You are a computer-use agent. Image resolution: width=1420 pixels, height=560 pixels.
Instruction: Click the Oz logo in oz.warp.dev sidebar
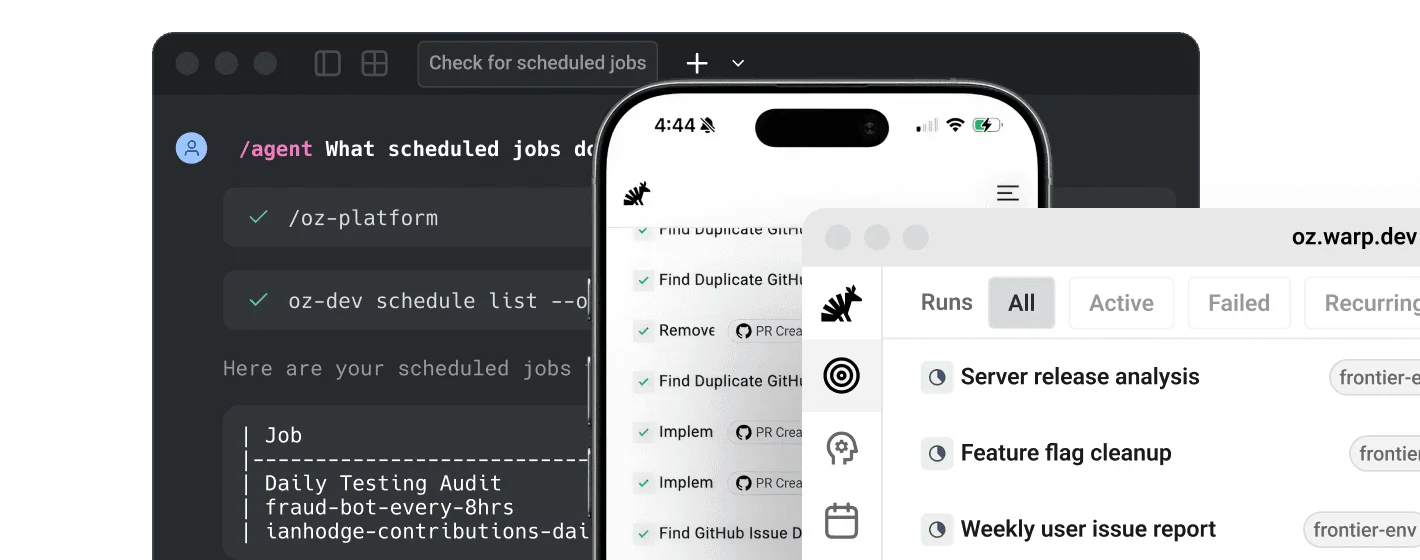point(841,304)
